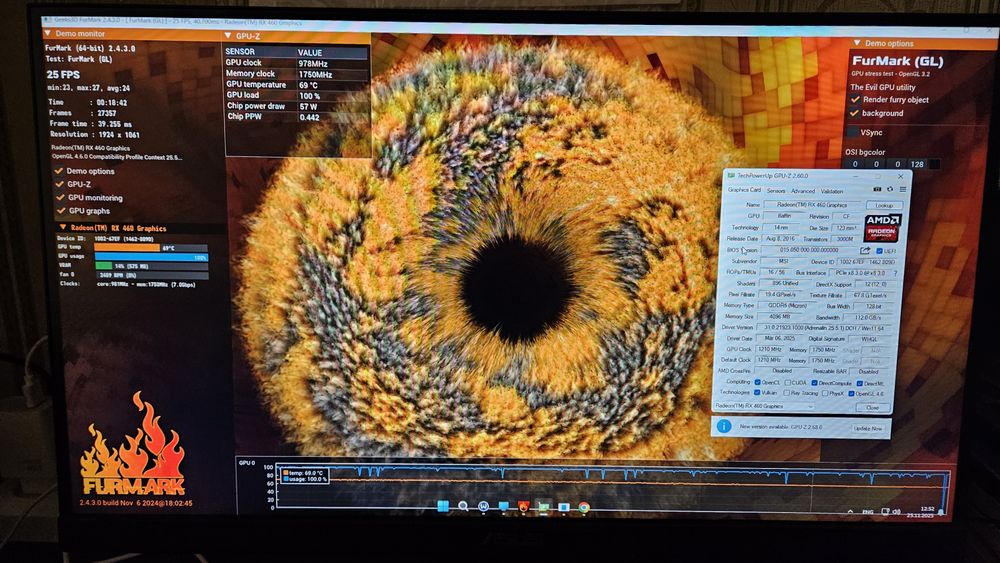This screenshot has width=1000, height=563.
Task: Click the Close button in GPU-Z
Action: point(872,407)
